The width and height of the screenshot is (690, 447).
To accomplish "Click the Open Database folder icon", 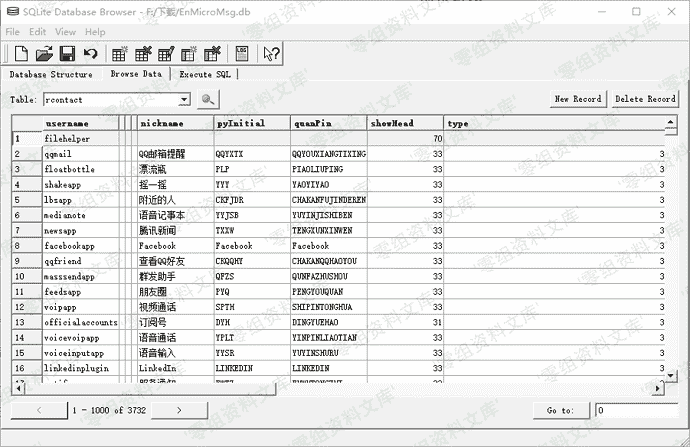I will [x=43, y=53].
